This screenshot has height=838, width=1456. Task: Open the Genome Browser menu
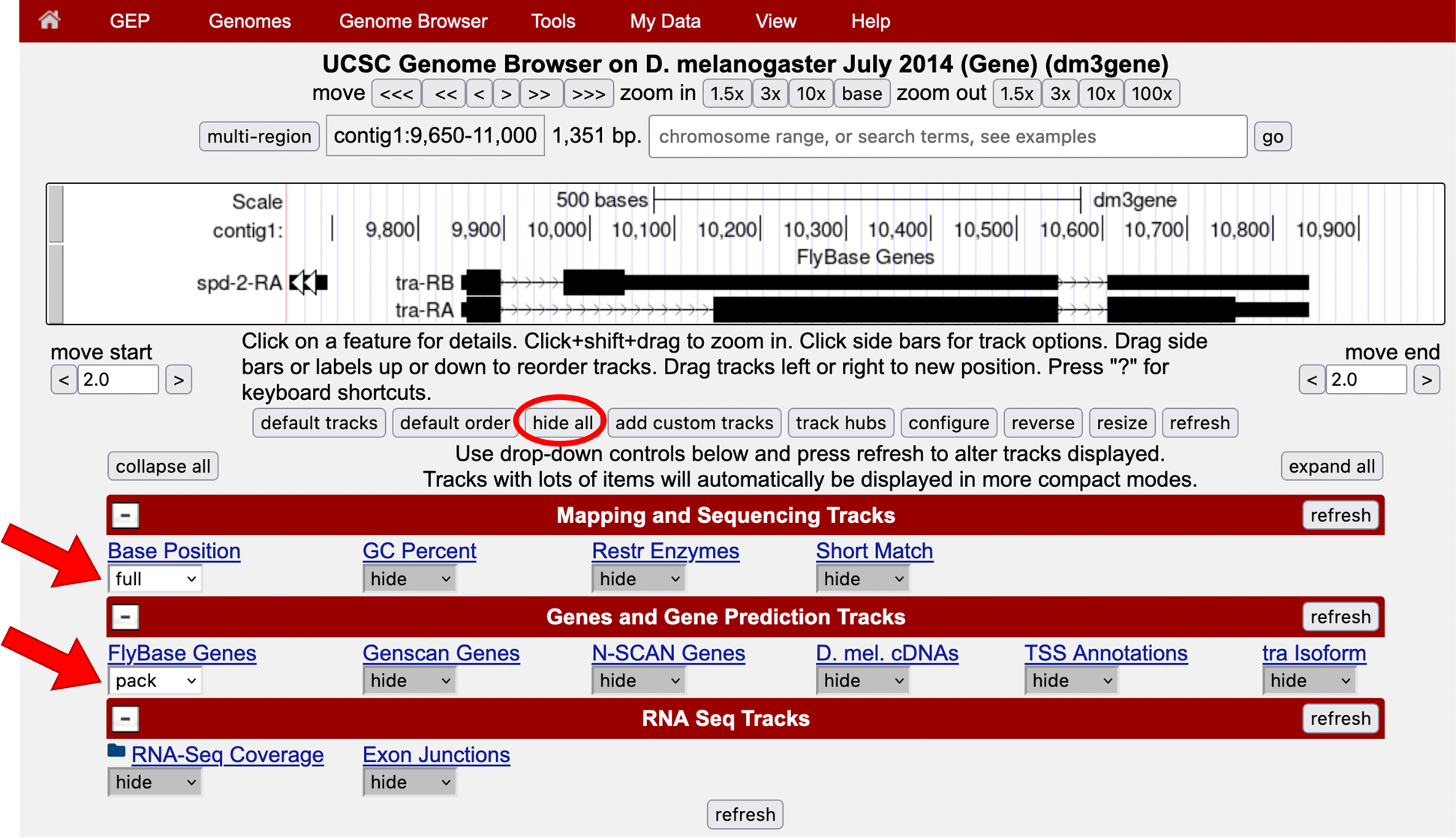413,21
